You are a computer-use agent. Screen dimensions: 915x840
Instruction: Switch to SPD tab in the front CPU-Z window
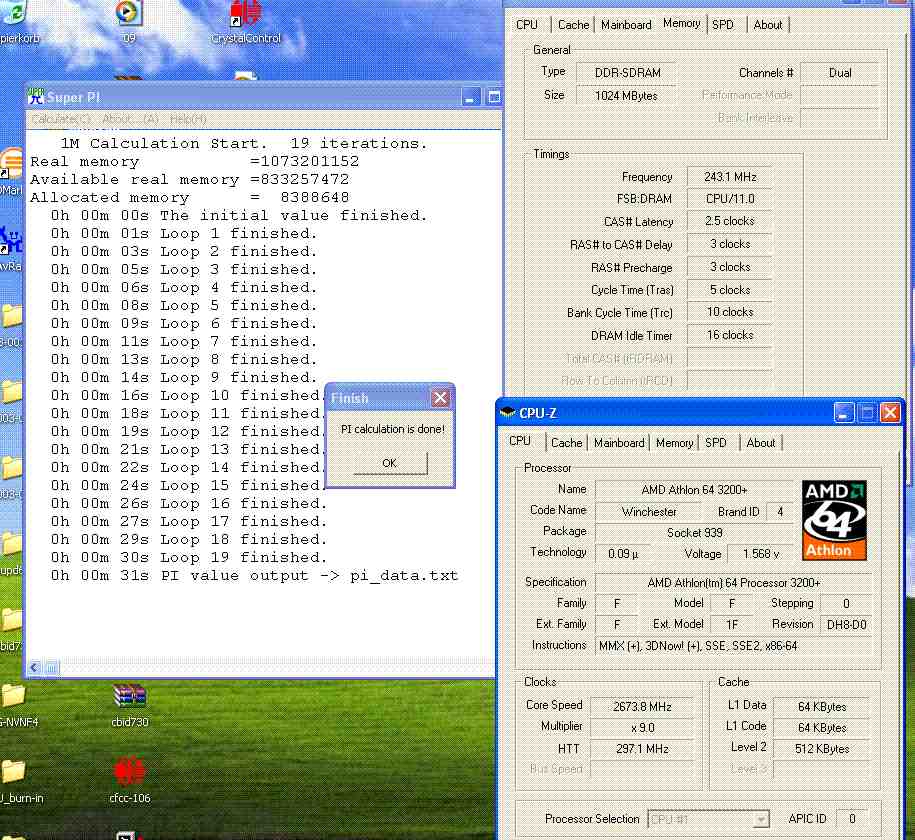[x=715, y=442]
